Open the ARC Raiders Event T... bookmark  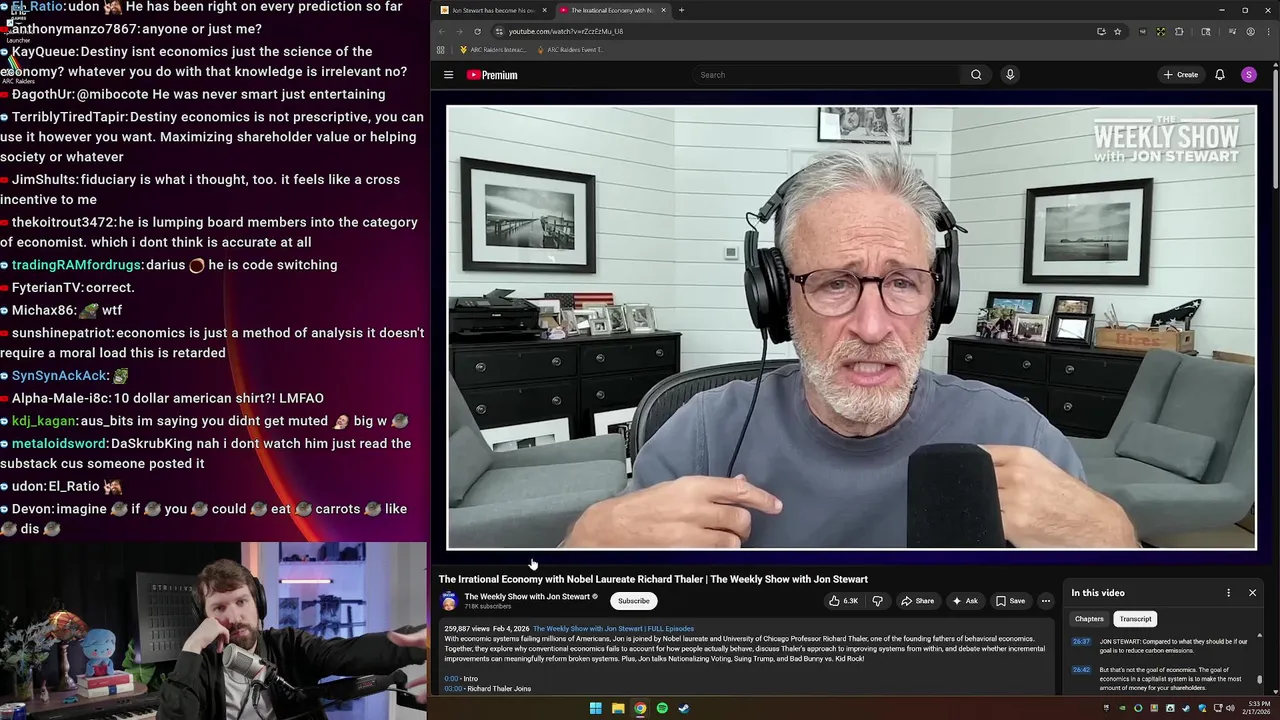(x=571, y=50)
